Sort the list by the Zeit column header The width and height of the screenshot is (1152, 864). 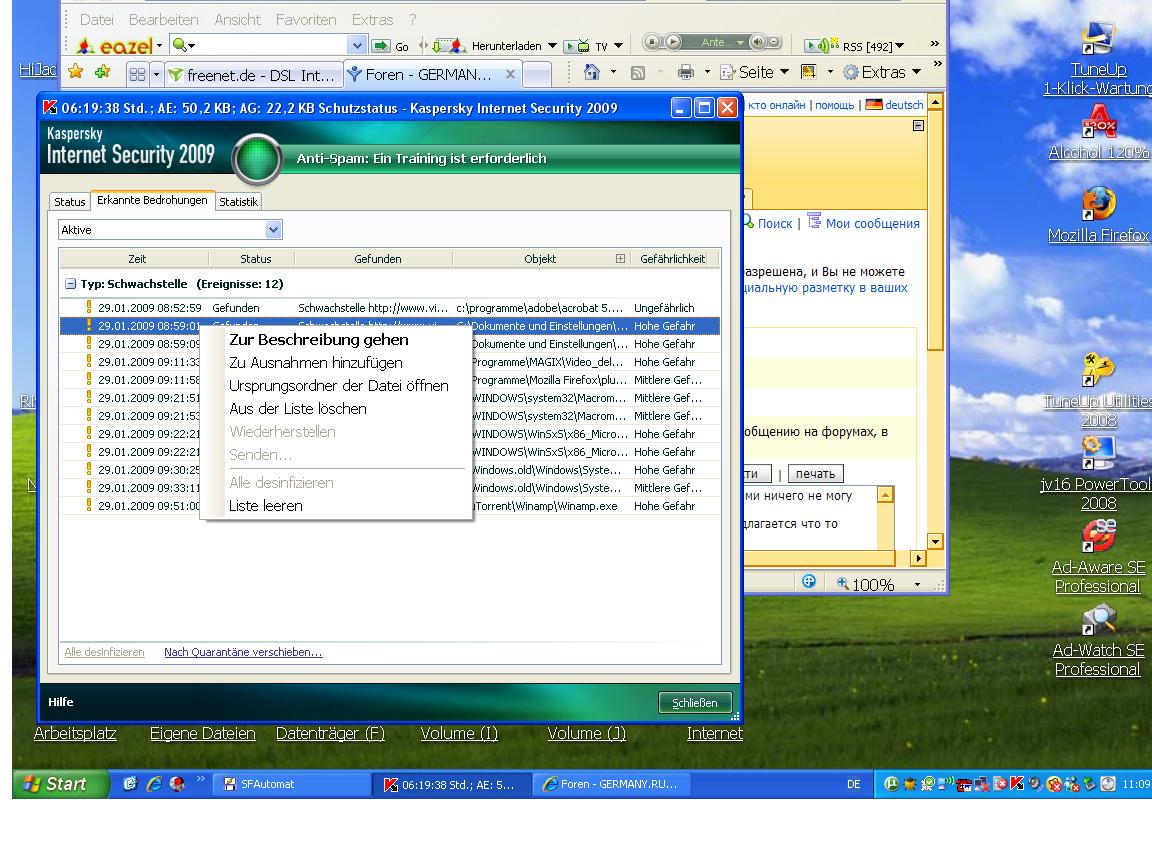[136, 259]
